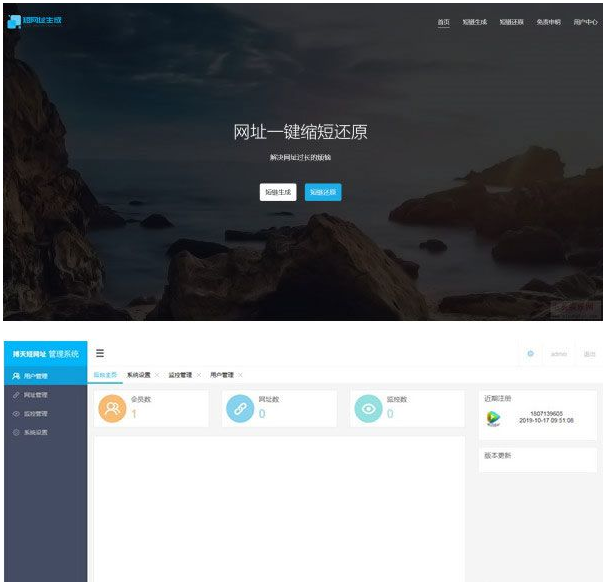Open 网址管理 in the admin sidebar
The width and height of the screenshot is (606, 582).
[46, 395]
